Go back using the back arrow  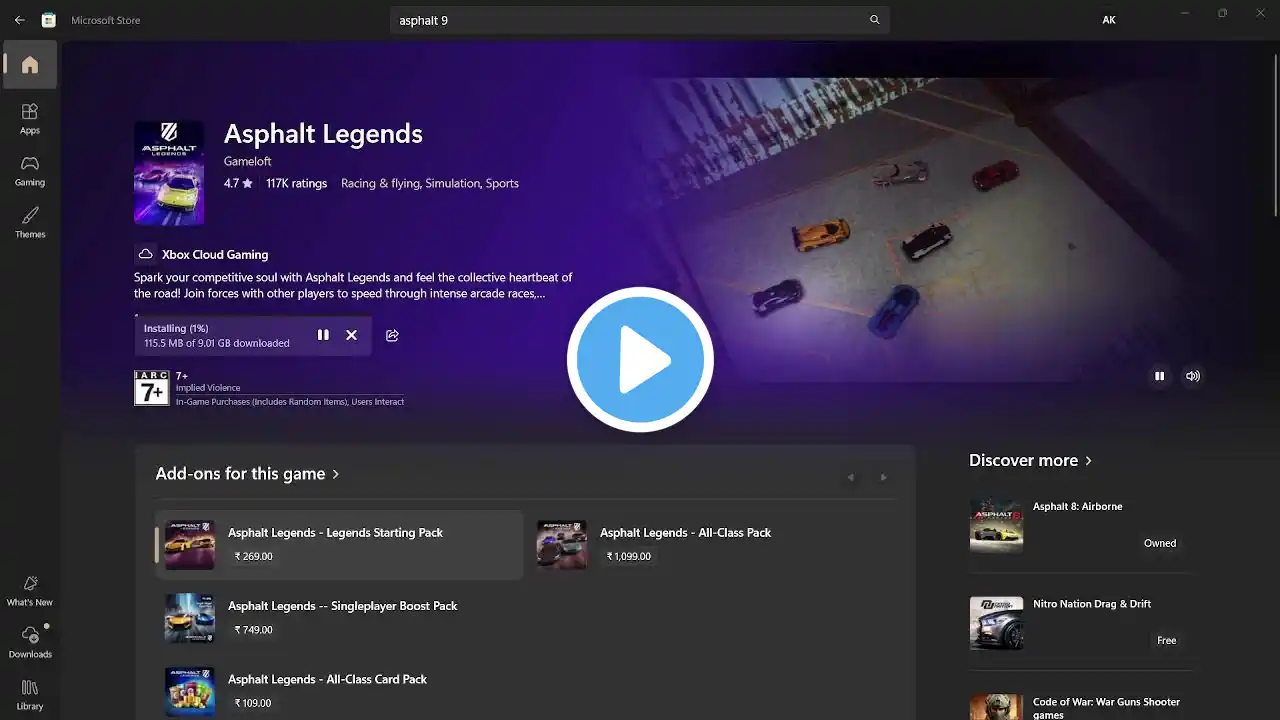20,20
